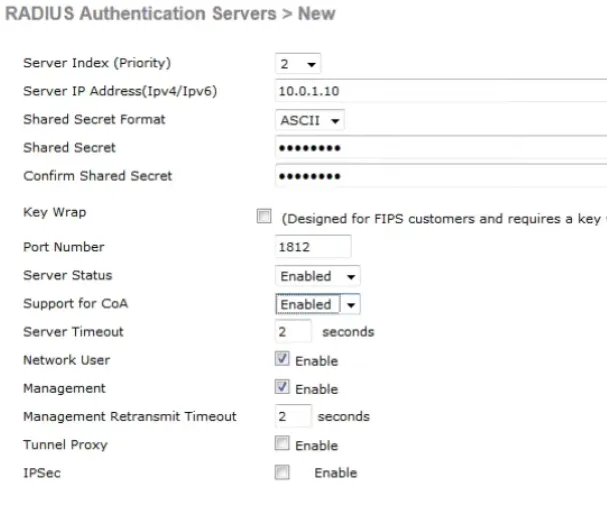This screenshot has height=505, width=607.
Task: Expand the Shared Secret Format dropdown
Action: click(x=309, y=121)
